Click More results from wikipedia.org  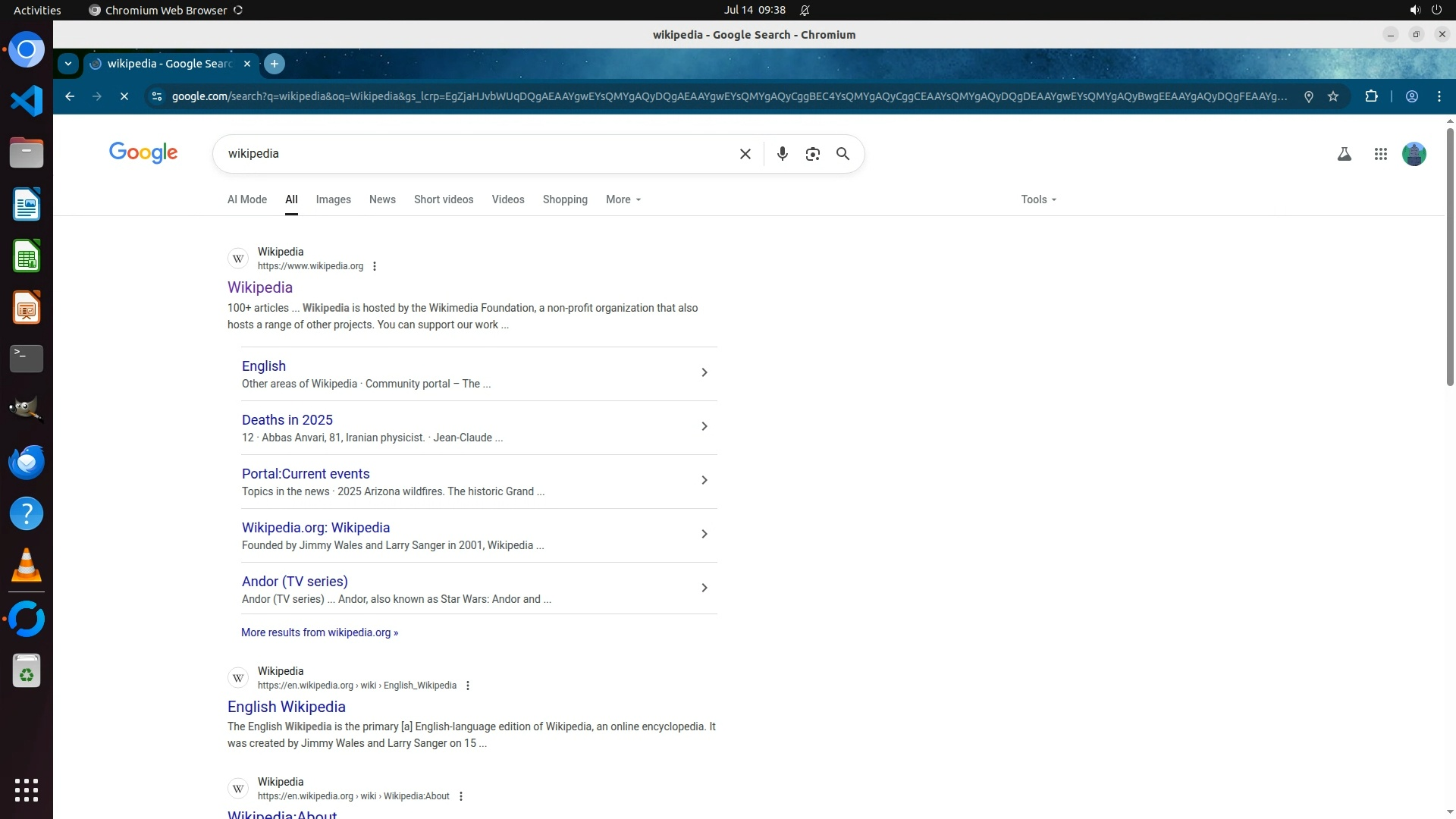click(x=319, y=632)
